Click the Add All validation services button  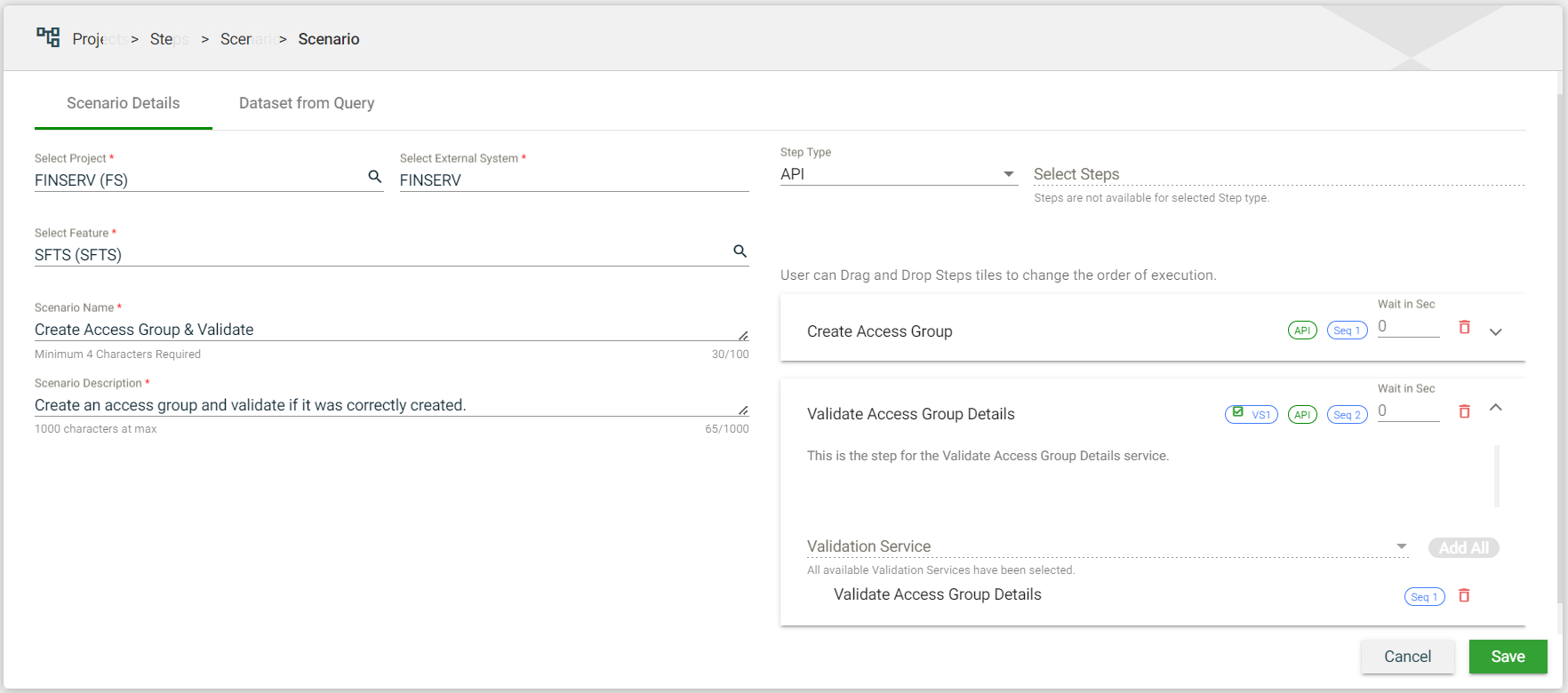tap(1463, 547)
